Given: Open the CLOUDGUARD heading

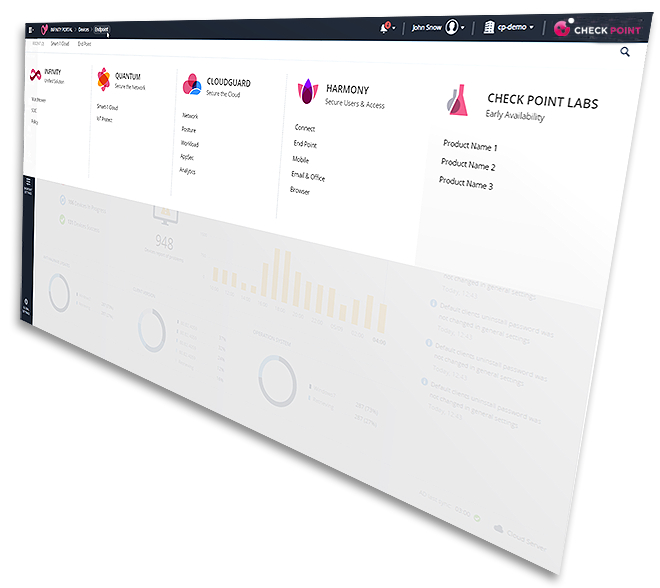Looking at the screenshot, I should 229,82.
